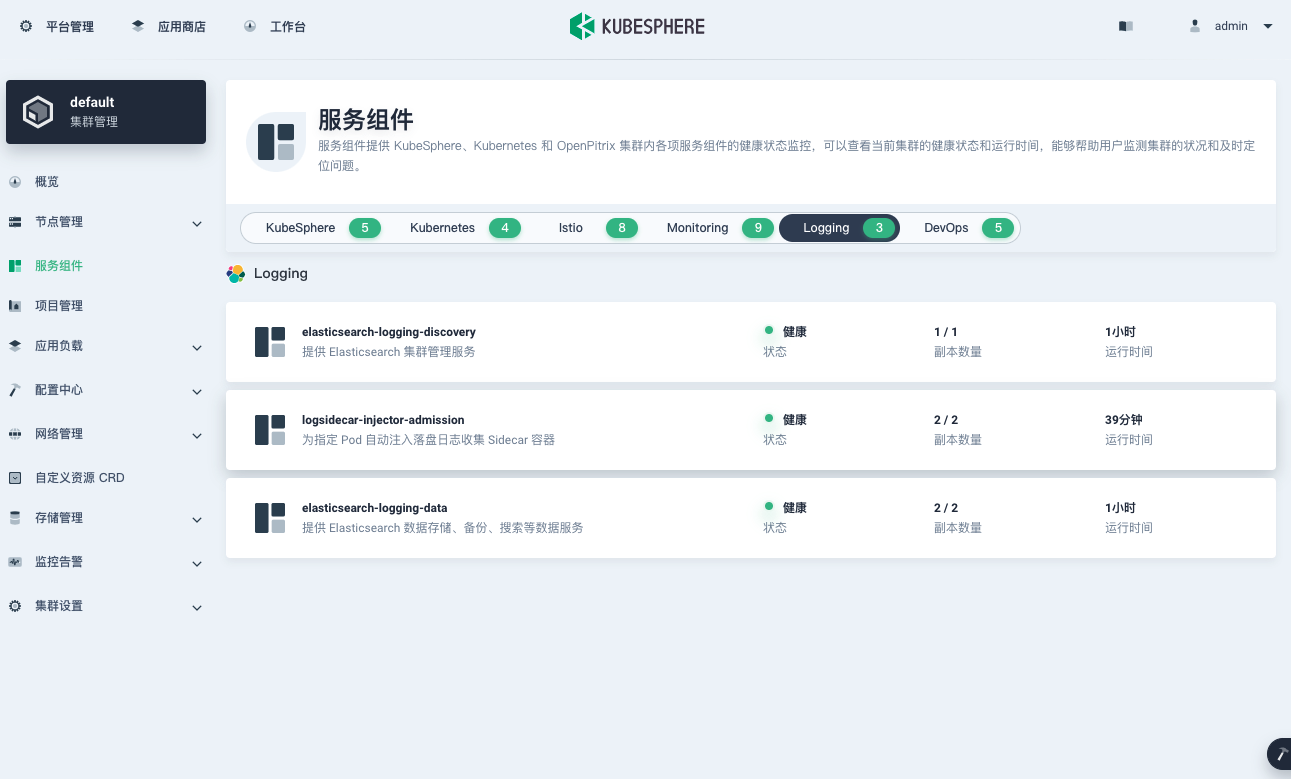Go to 工作台 workbench
The image size is (1291, 779).
click(x=276, y=27)
